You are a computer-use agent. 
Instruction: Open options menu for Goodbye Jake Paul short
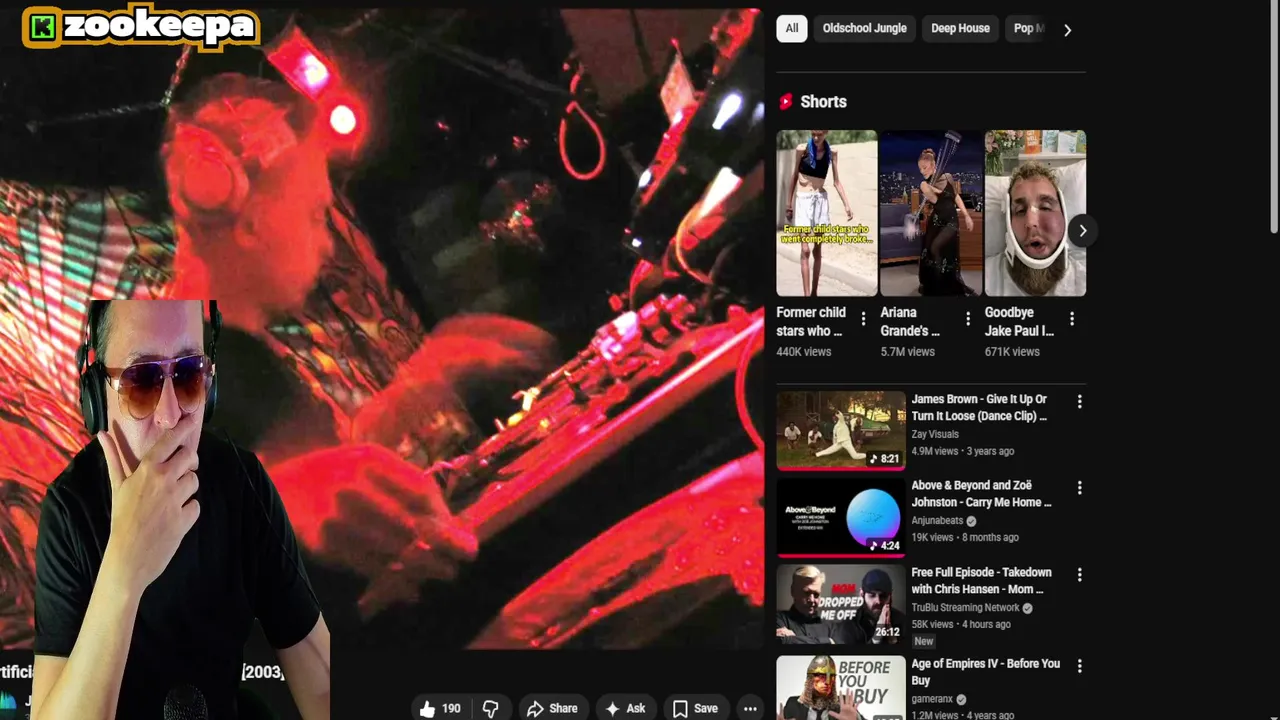click(x=1072, y=319)
